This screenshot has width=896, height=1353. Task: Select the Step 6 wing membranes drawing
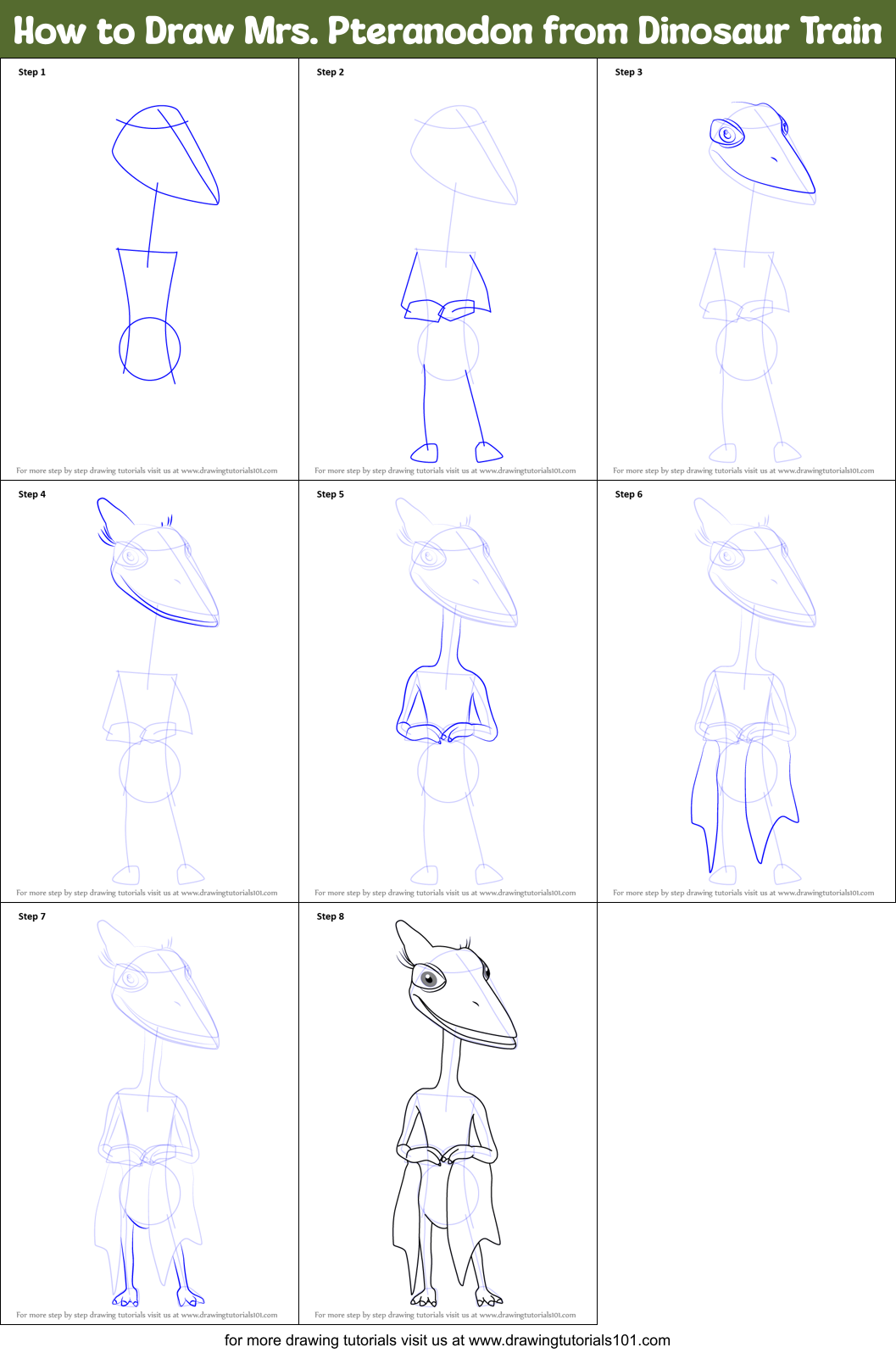(754, 691)
